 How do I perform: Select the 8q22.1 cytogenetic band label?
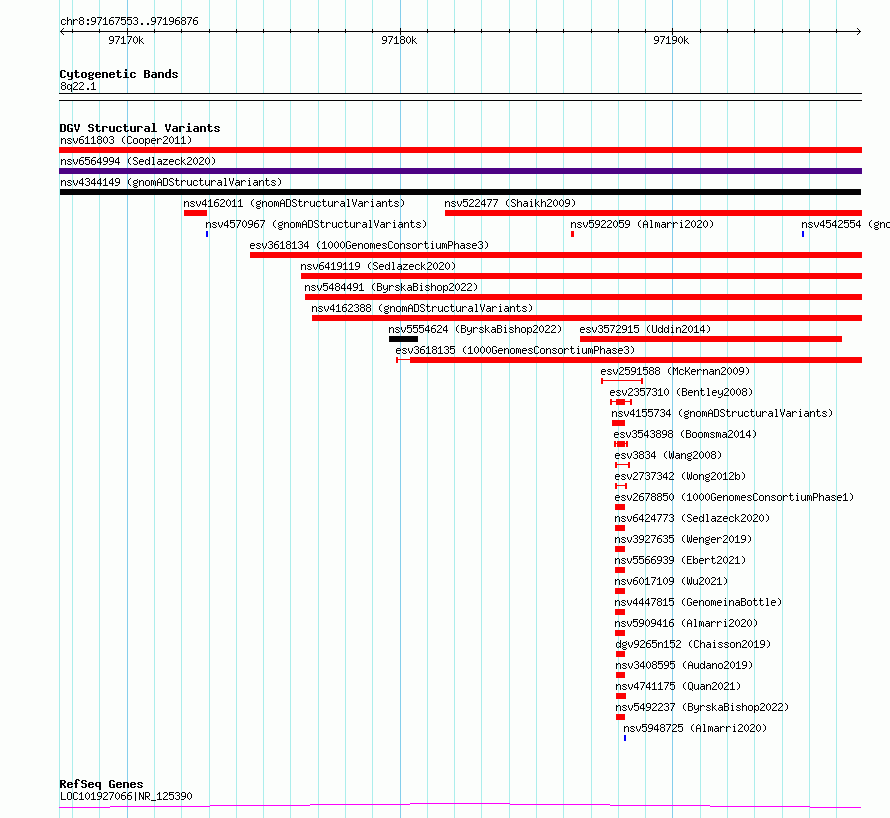point(78,86)
